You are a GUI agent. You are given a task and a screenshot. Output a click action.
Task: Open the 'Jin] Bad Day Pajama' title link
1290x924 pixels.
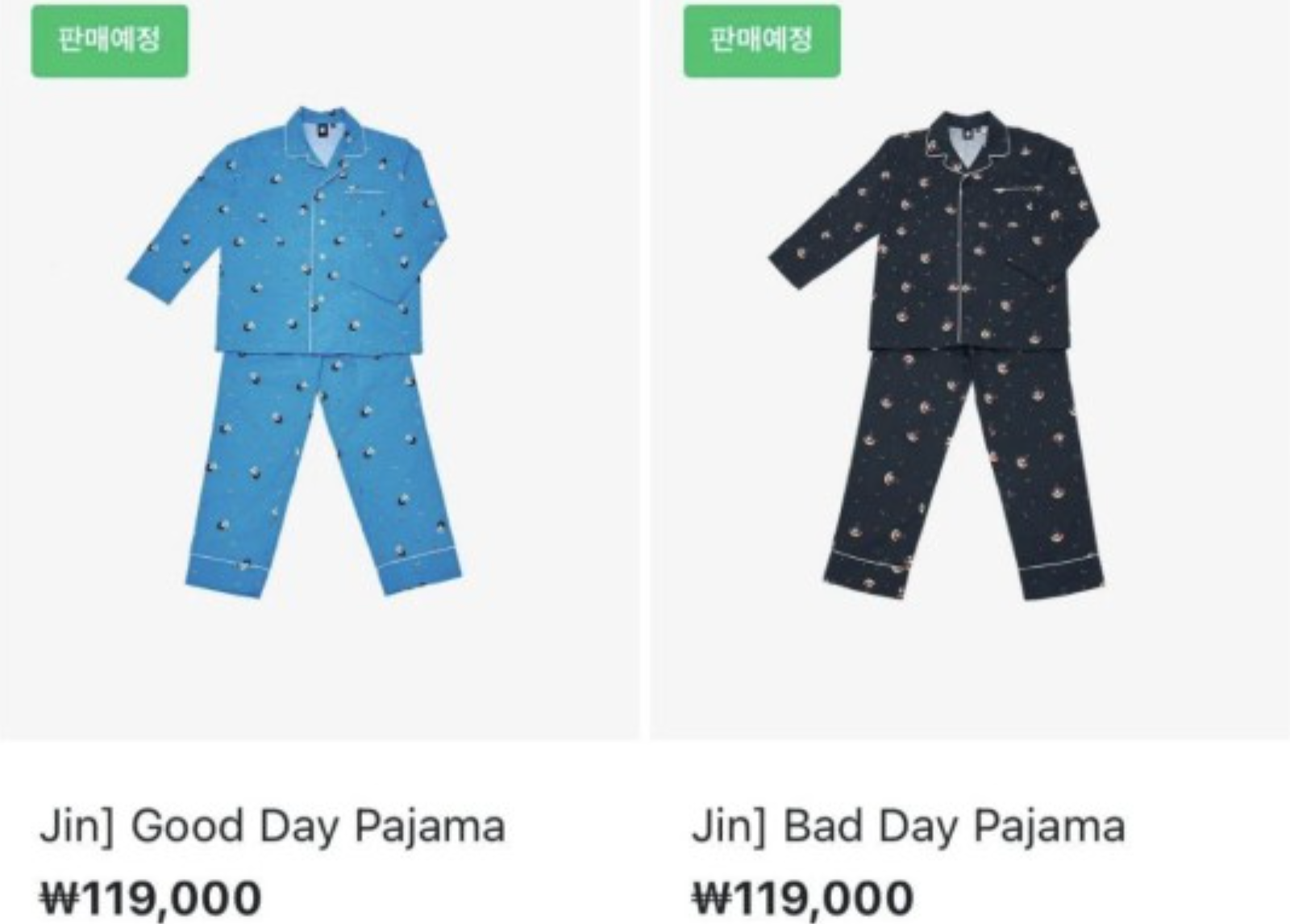click(908, 826)
